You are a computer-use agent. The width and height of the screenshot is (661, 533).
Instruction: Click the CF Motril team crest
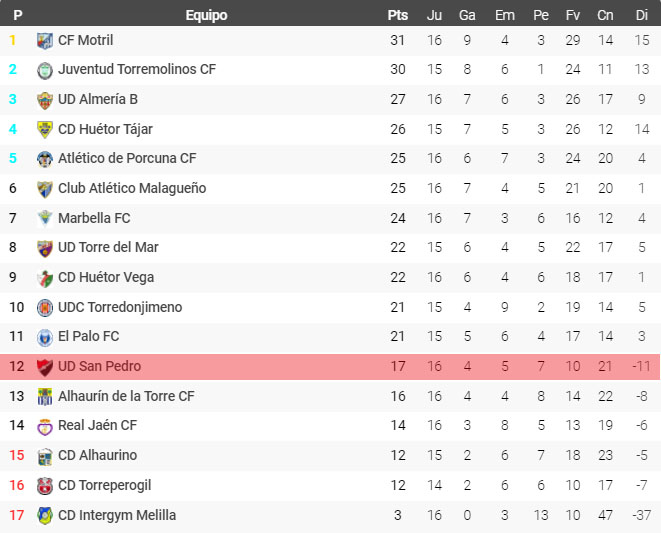(45, 41)
